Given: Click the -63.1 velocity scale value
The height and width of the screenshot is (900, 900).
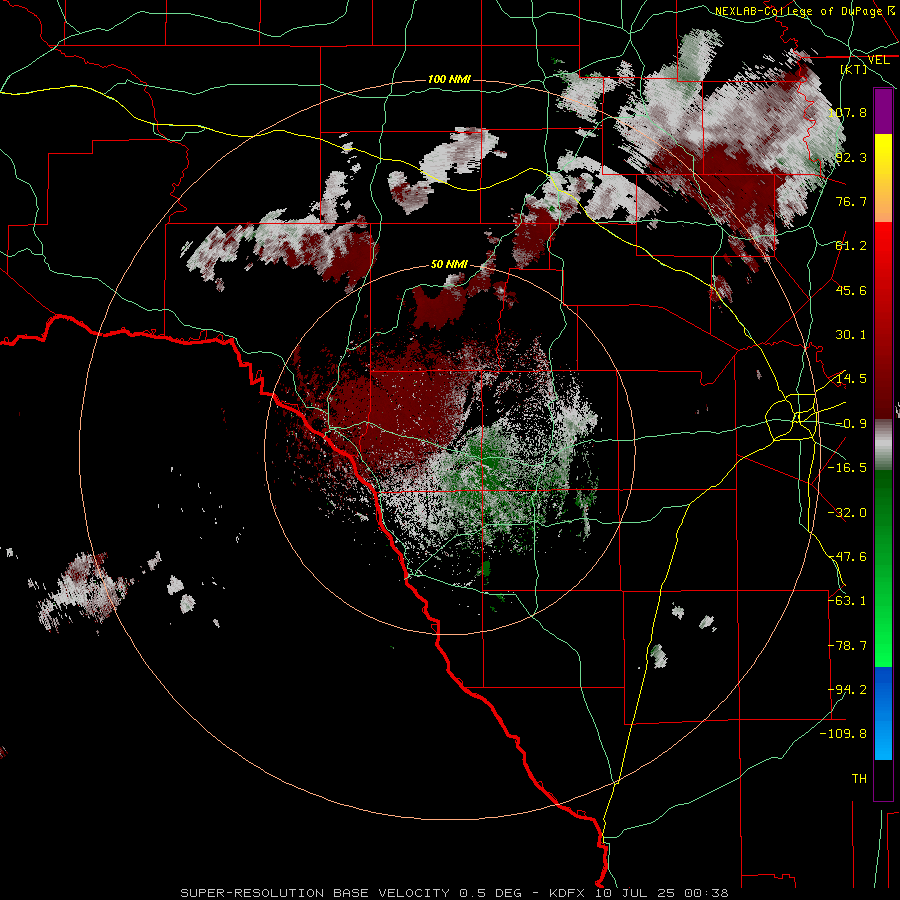Looking at the screenshot, I should [x=848, y=600].
